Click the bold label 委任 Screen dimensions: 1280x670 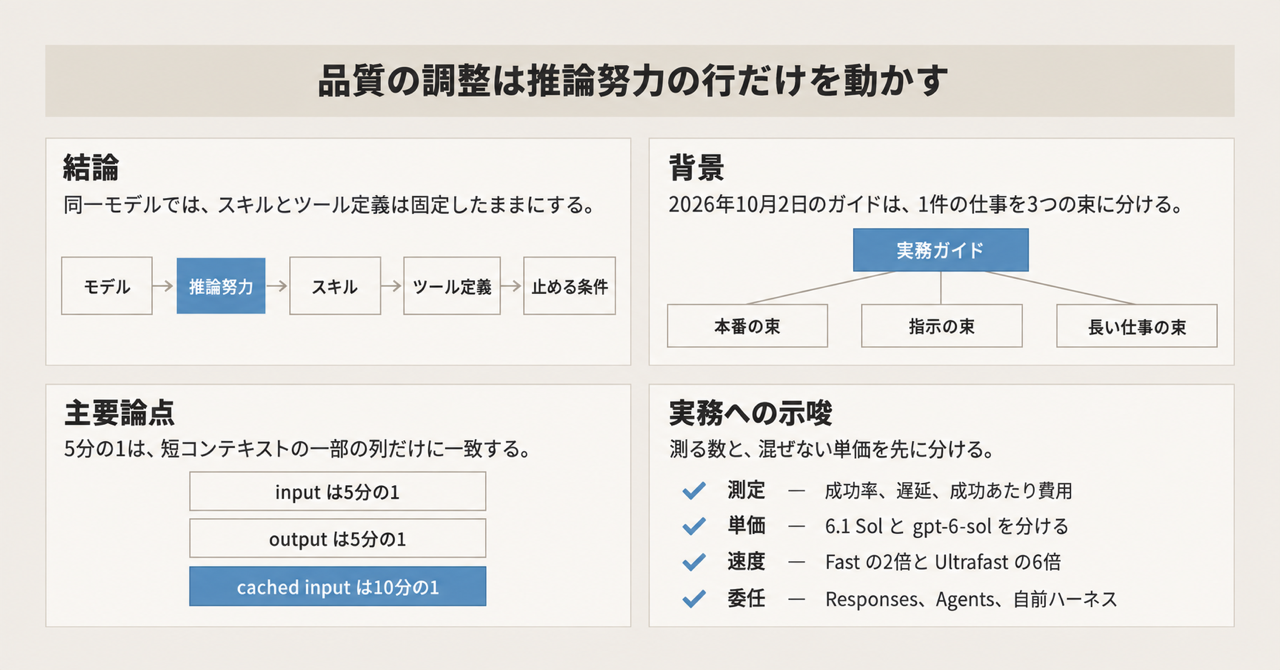coord(746,599)
